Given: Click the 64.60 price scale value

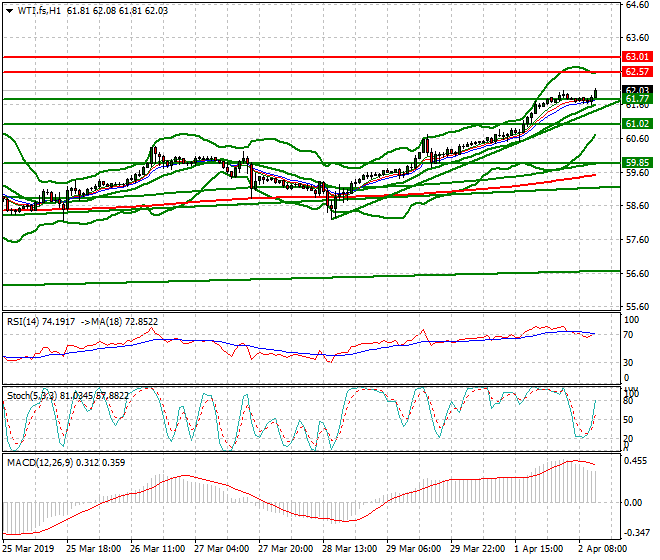Looking at the screenshot, I should tap(637, 5).
